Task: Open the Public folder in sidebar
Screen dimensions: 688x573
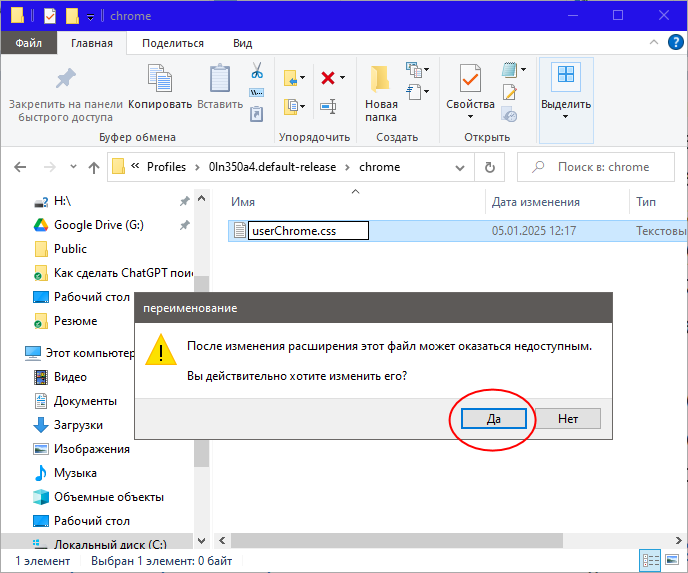Action: 70,249
